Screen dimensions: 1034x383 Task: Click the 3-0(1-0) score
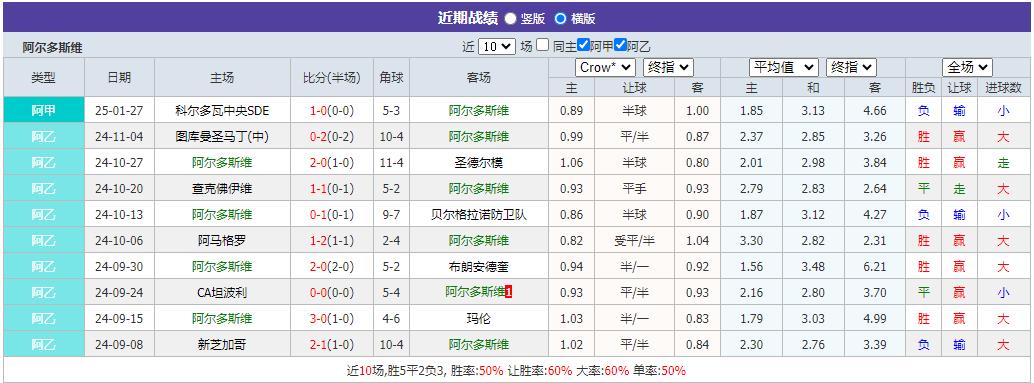click(x=332, y=319)
